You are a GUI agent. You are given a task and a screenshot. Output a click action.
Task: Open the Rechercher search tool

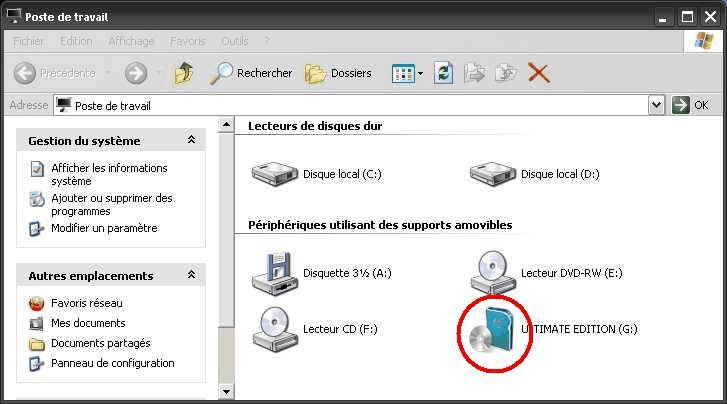pyautogui.click(x=251, y=73)
